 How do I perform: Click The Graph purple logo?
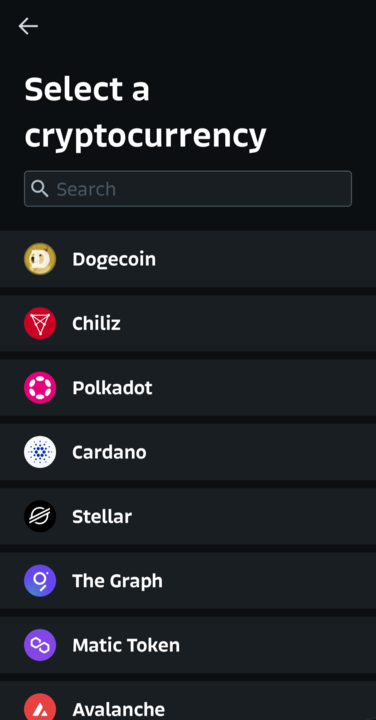tap(40, 580)
